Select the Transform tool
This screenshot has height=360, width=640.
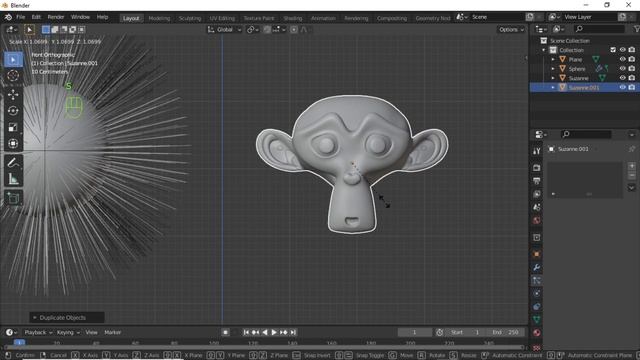click(13, 143)
